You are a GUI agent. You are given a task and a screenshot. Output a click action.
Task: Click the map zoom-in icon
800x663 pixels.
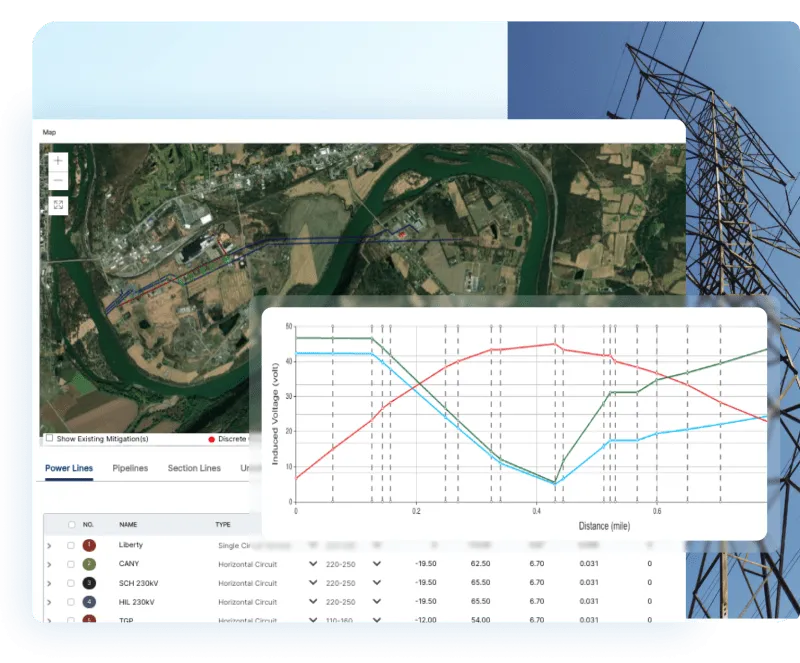(56, 160)
